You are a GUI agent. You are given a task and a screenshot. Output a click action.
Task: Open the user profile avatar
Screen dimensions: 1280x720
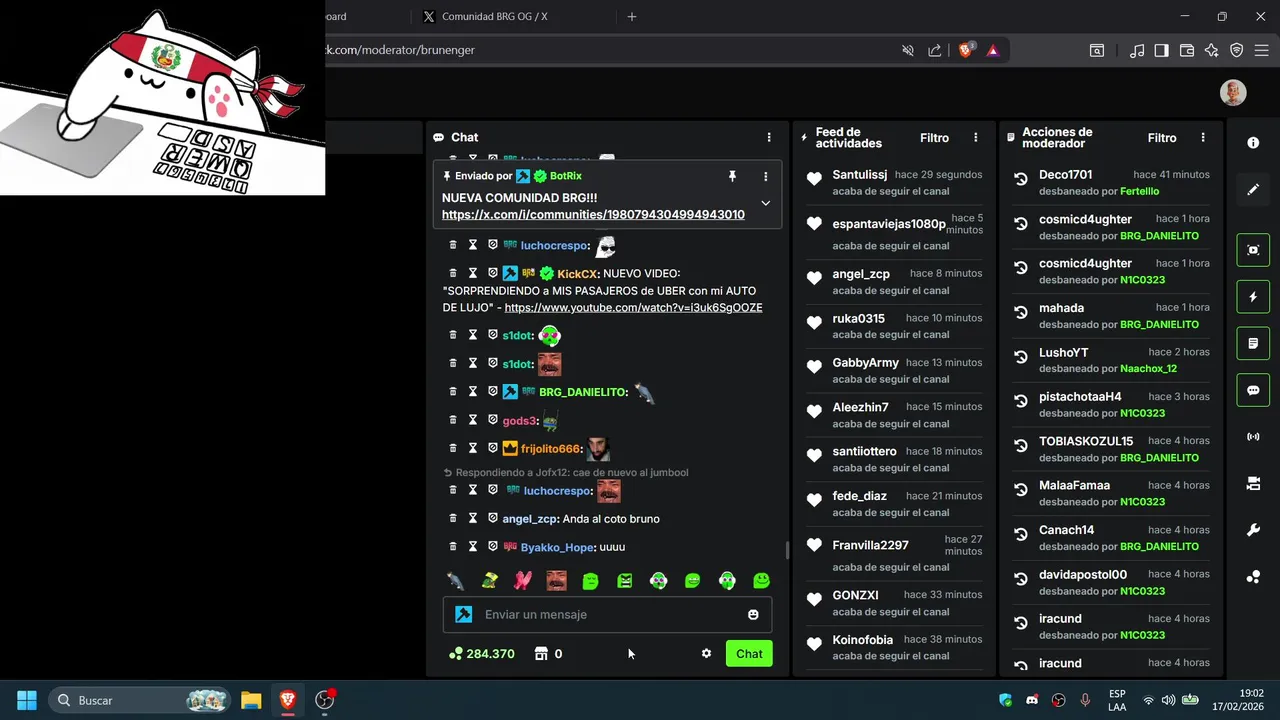[1233, 93]
